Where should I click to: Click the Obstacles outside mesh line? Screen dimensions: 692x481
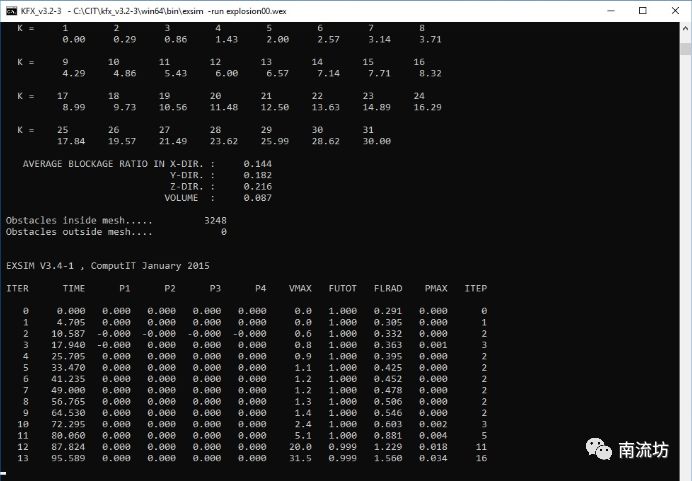[82, 231]
